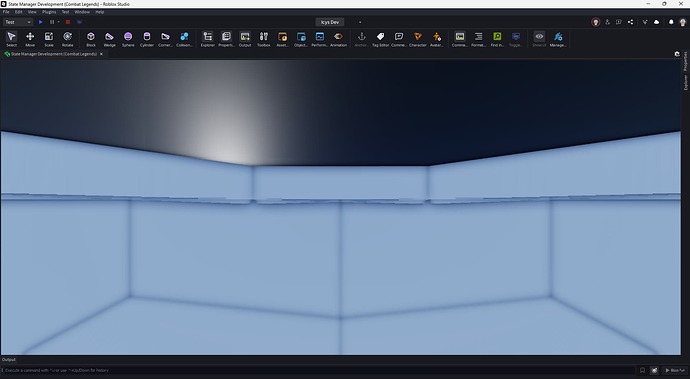The image size is (690, 379).
Task: Open the Edit menu
Action: (x=18, y=12)
